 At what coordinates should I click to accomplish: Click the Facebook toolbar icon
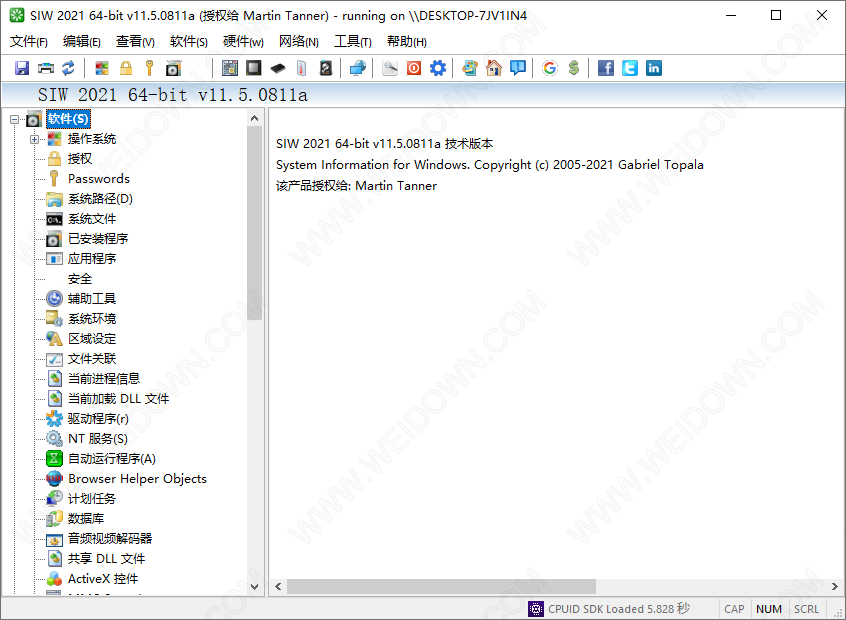606,68
